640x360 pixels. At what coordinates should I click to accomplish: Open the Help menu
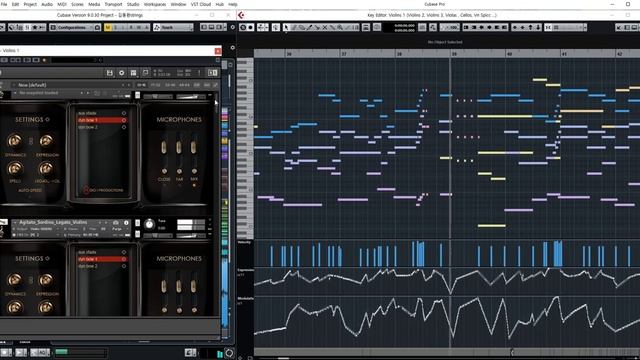233,4
